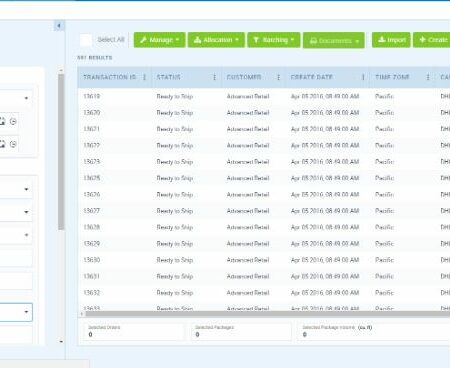Screen dimensions: 450x368
Task: Click Ready to Ship status in row 13628
Action: pos(175,227)
